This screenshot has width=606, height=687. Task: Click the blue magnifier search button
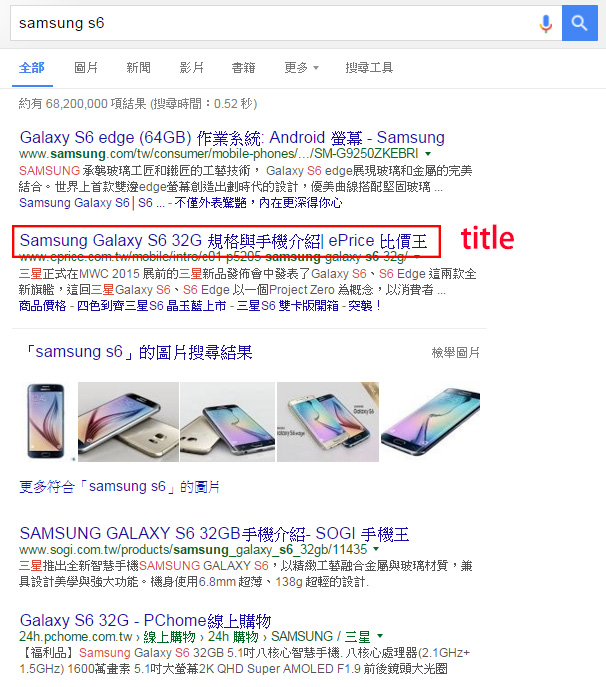tap(580, 23)
